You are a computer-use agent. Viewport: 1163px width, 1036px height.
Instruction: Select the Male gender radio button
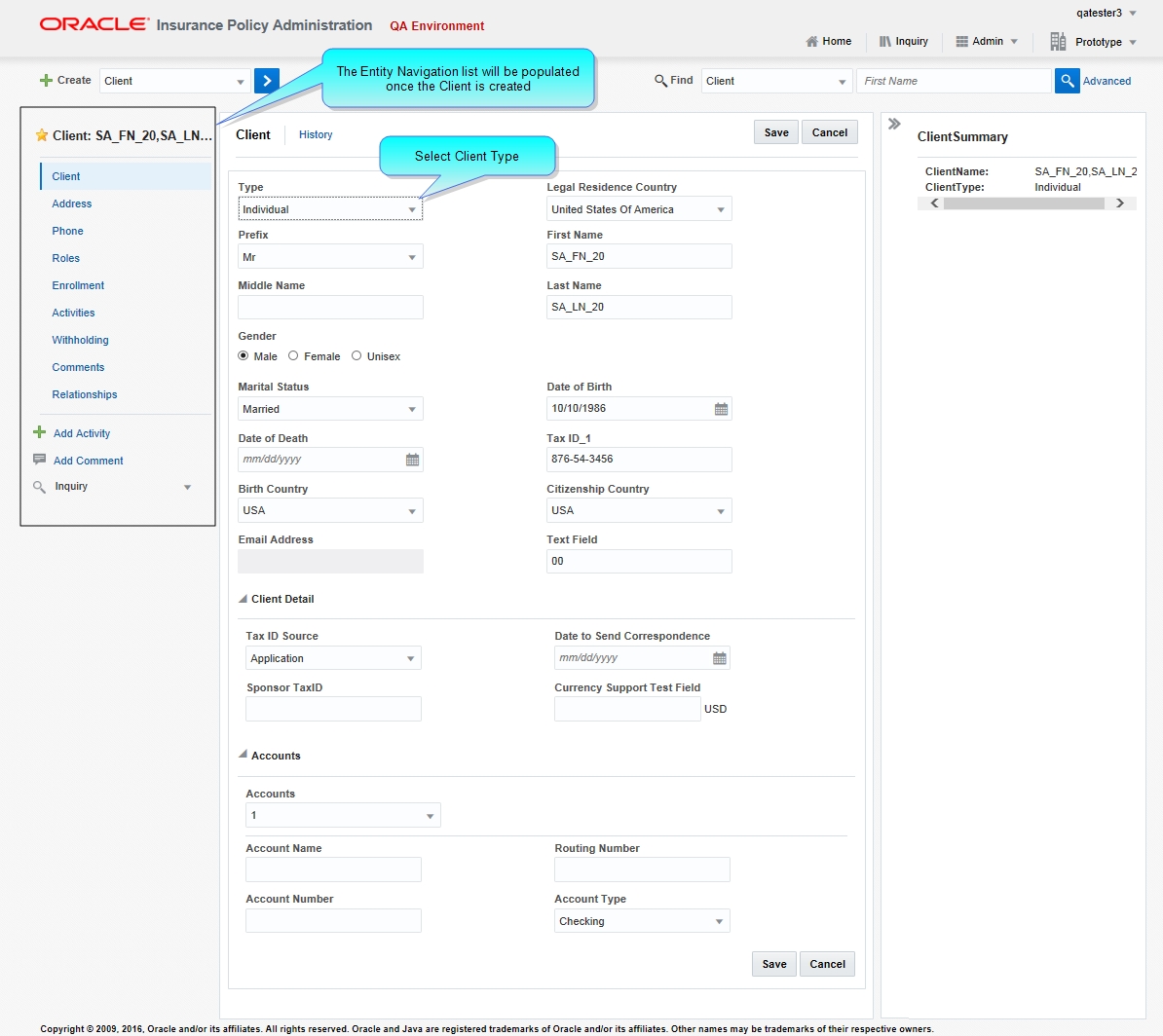(244, 356)
